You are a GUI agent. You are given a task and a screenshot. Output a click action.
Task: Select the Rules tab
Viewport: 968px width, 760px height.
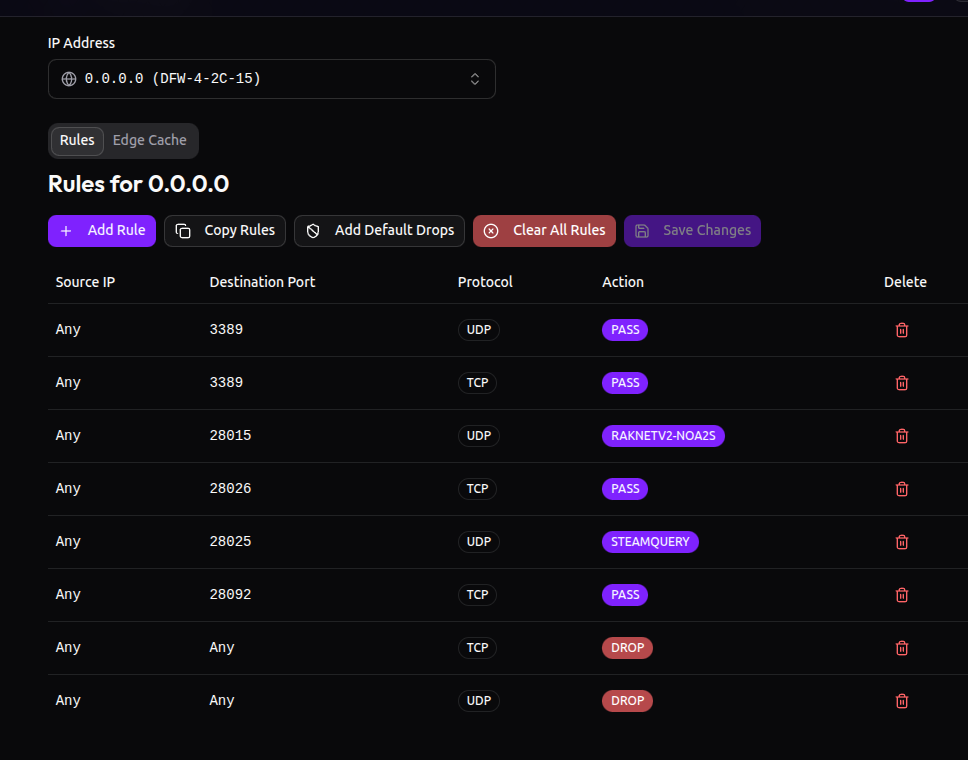[77, 140]
